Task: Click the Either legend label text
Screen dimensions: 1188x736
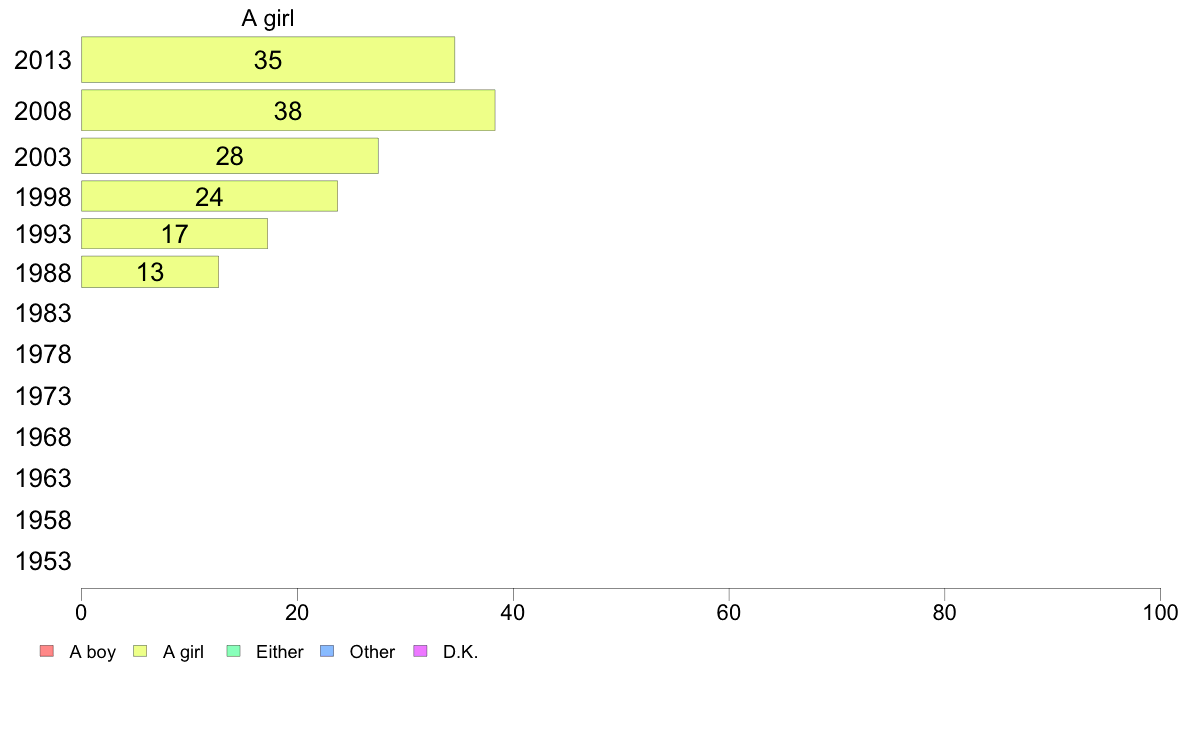Action: pos(280,652)
